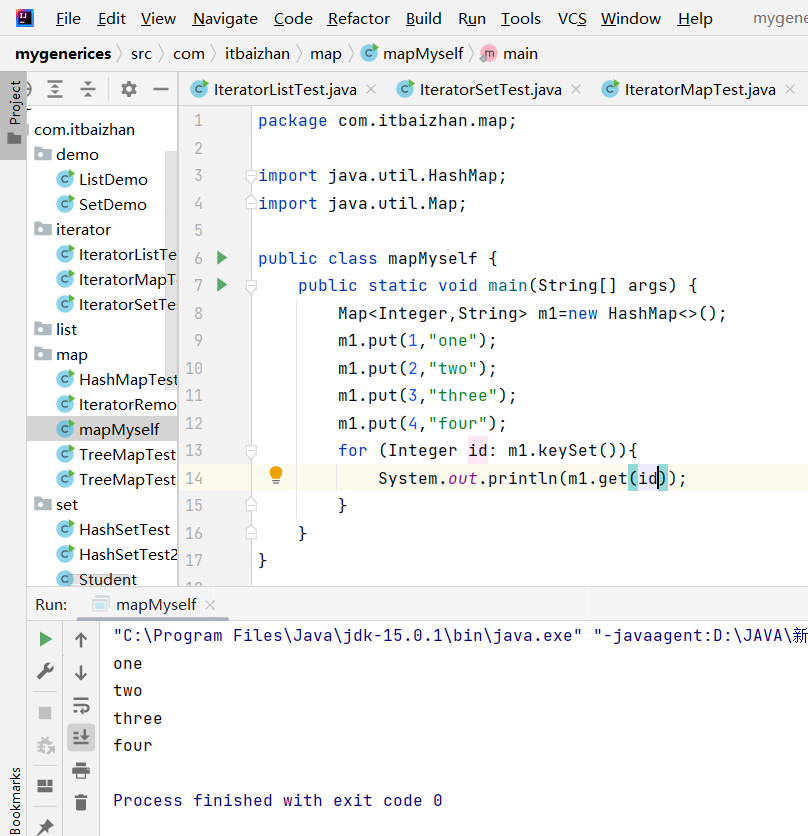
Task: Open the Tools menu
Action: [x=521, y=19]
